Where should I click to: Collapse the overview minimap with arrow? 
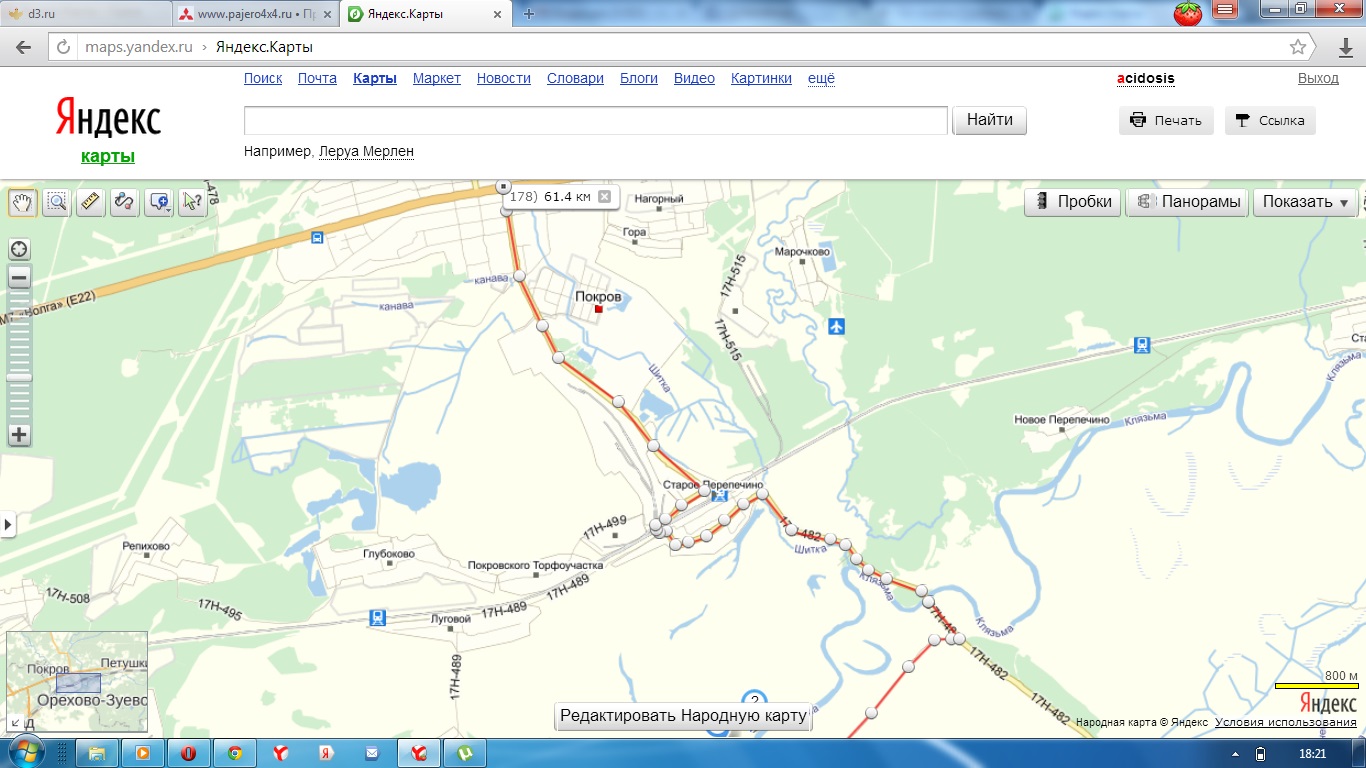click(x=15, y=723)
